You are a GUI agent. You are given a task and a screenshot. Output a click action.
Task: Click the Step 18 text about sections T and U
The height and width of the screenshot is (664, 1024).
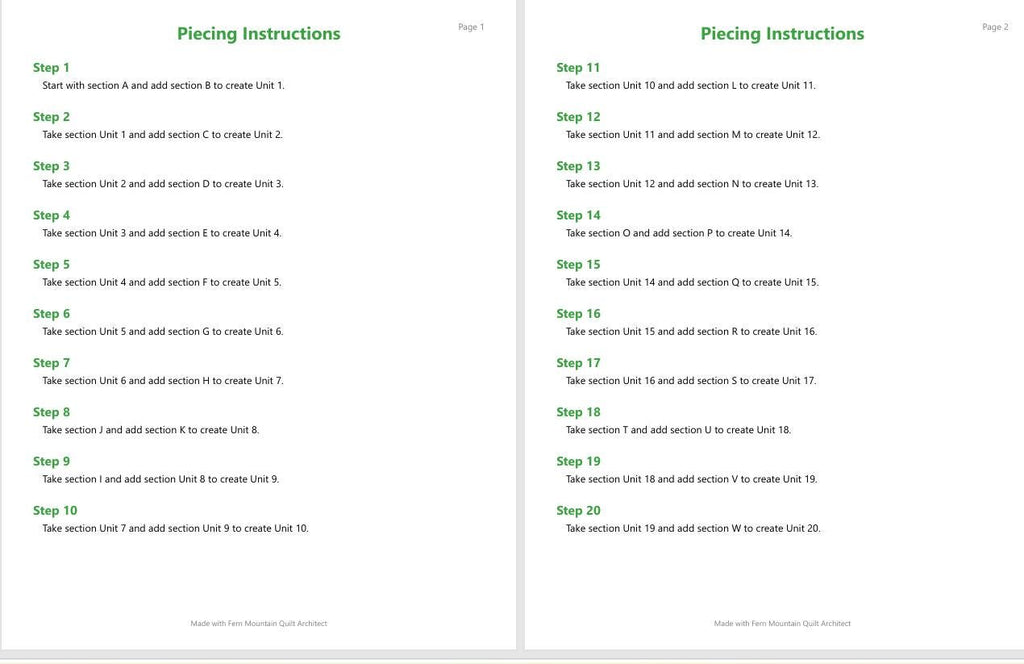coord(679,430)
